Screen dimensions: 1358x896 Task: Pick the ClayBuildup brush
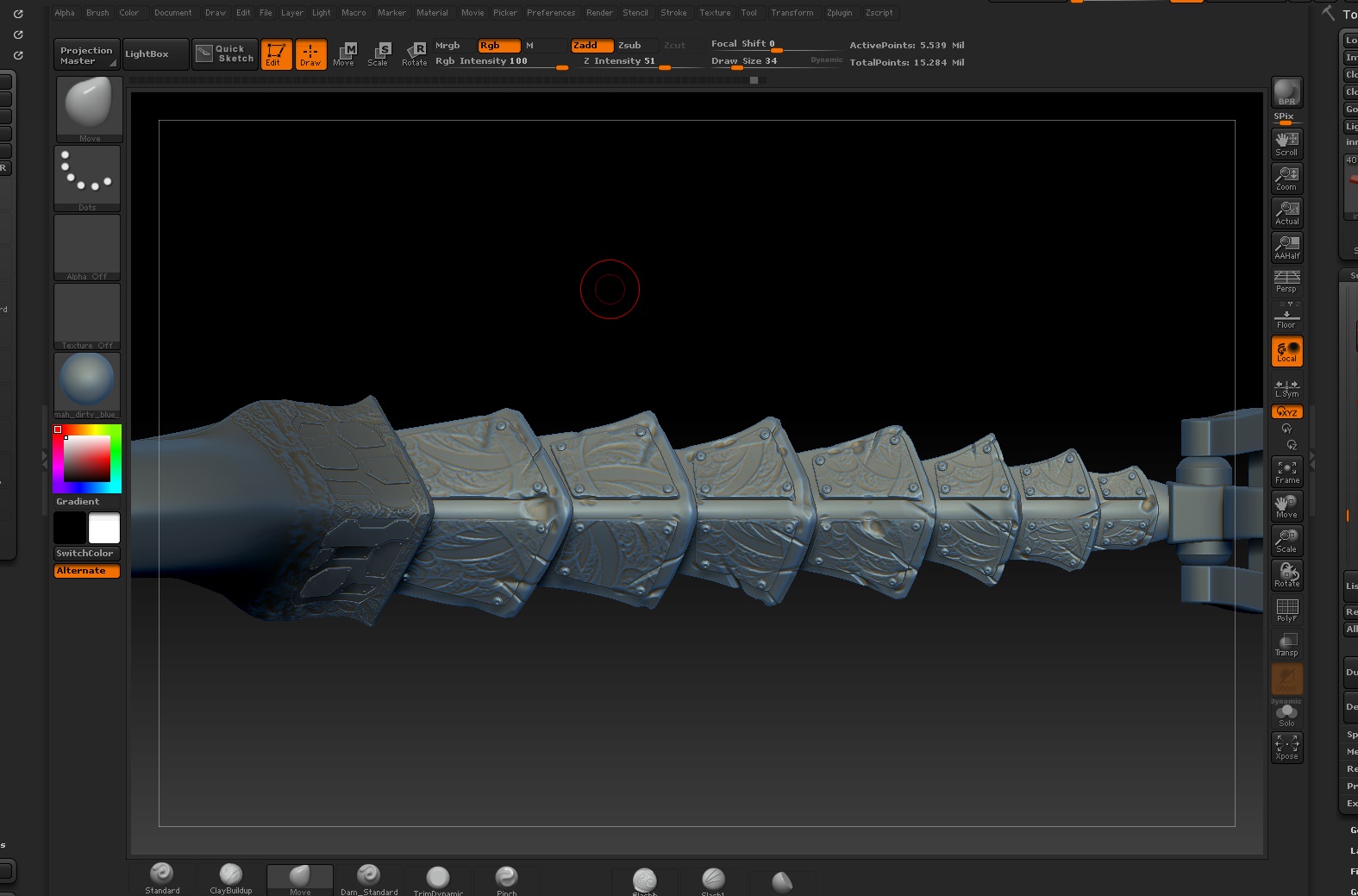[x=231, y=880]
